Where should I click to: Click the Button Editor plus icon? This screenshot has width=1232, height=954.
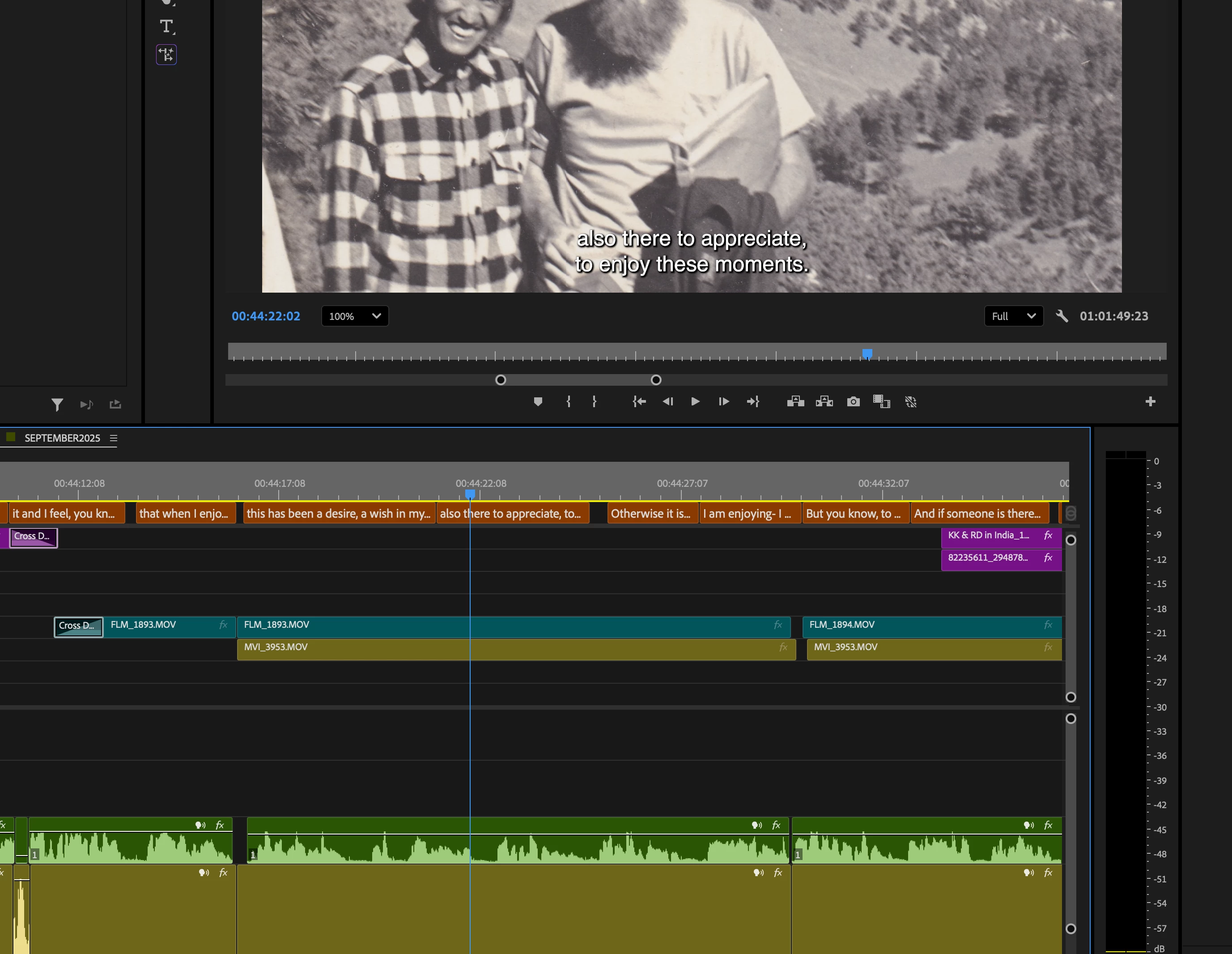1150,402
